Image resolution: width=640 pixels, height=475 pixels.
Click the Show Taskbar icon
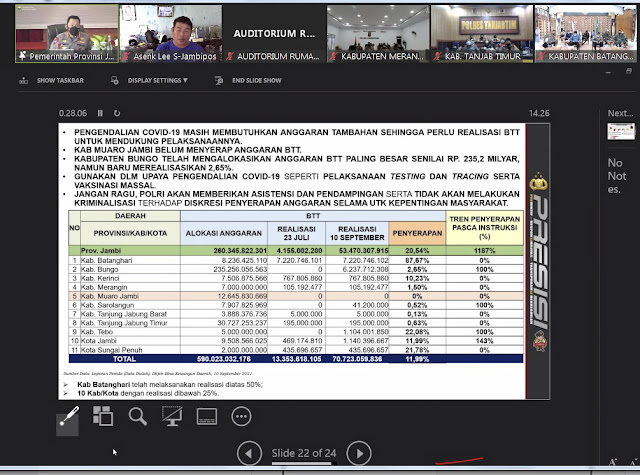(x=23, y=80)
